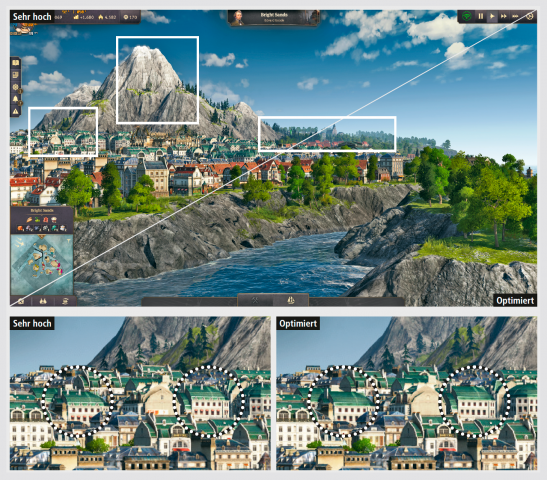Open the book icon in left sidebar
This screenshot has width=547, height=480.
pos(15,63)
